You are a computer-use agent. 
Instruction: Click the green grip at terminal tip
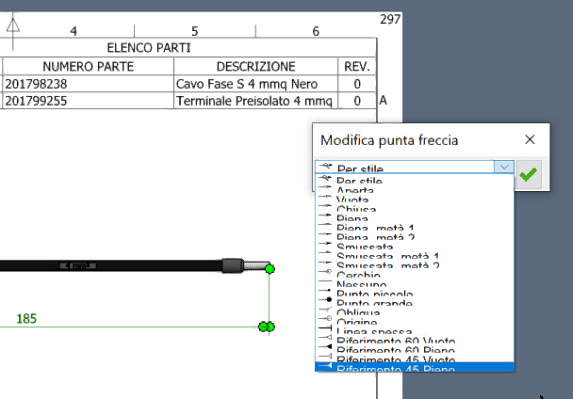[270, 269]
